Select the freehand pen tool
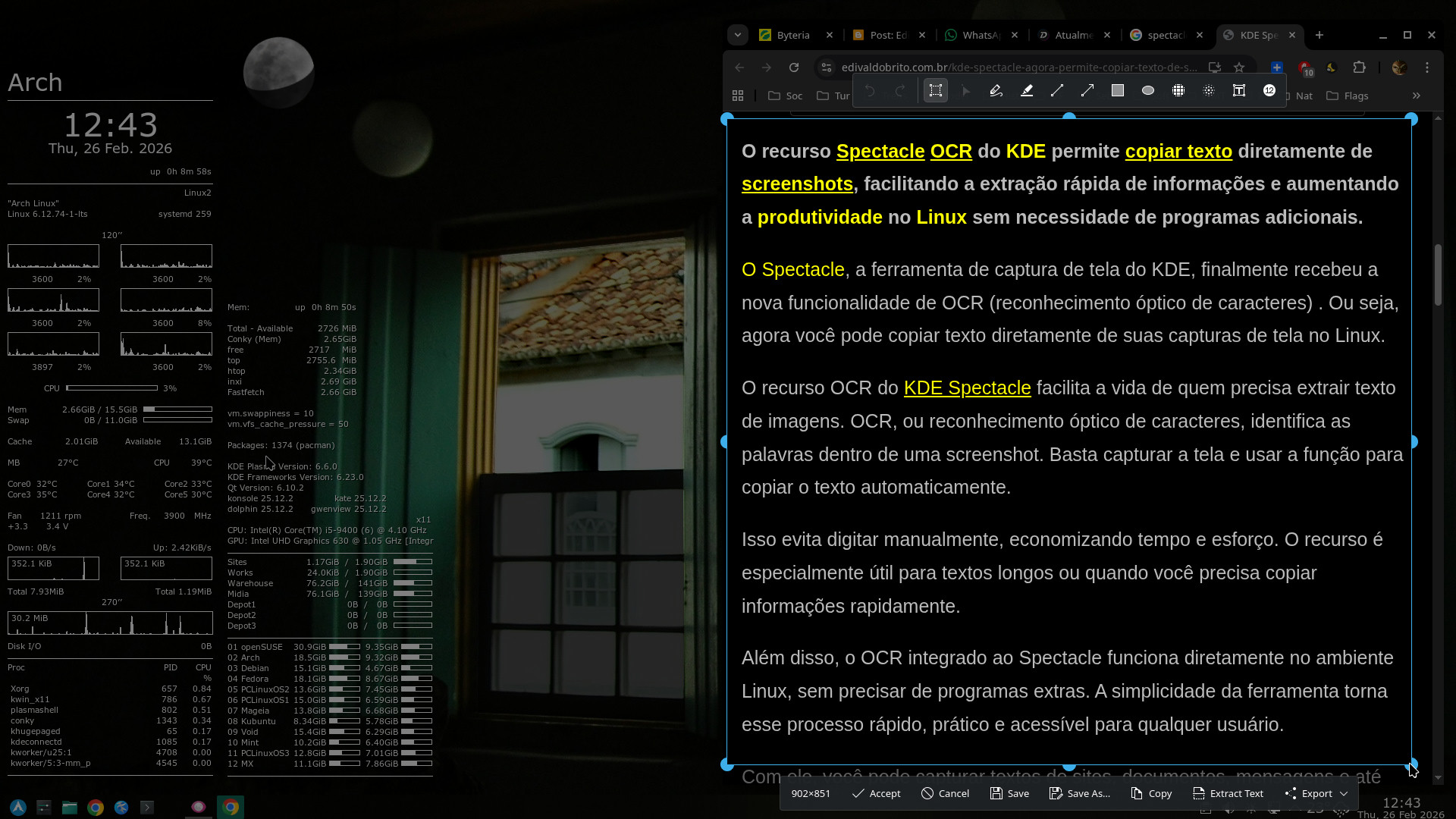 996,91
